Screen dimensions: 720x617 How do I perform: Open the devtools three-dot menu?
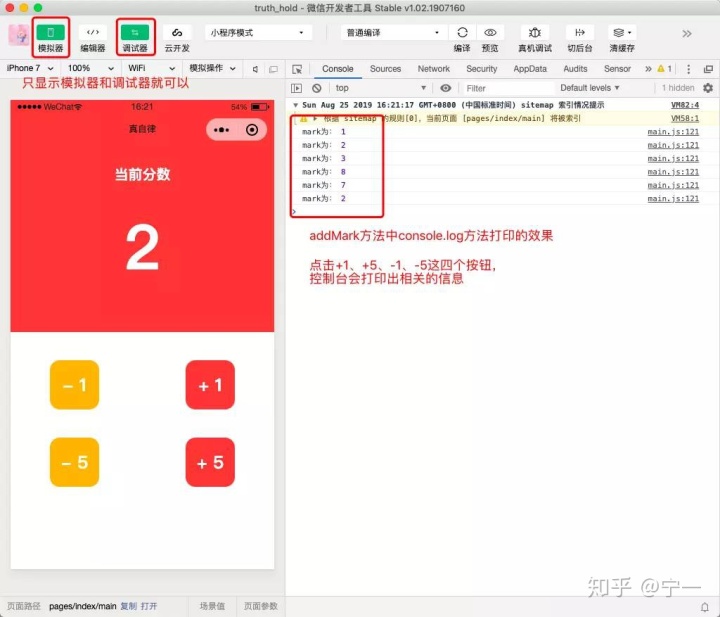(688, 69)
